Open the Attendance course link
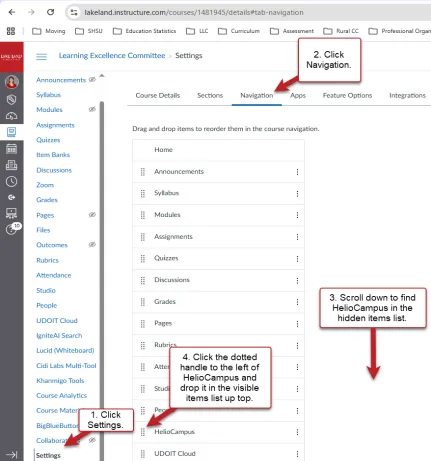This screenshot has height=461, width=431. pos(54,275)
